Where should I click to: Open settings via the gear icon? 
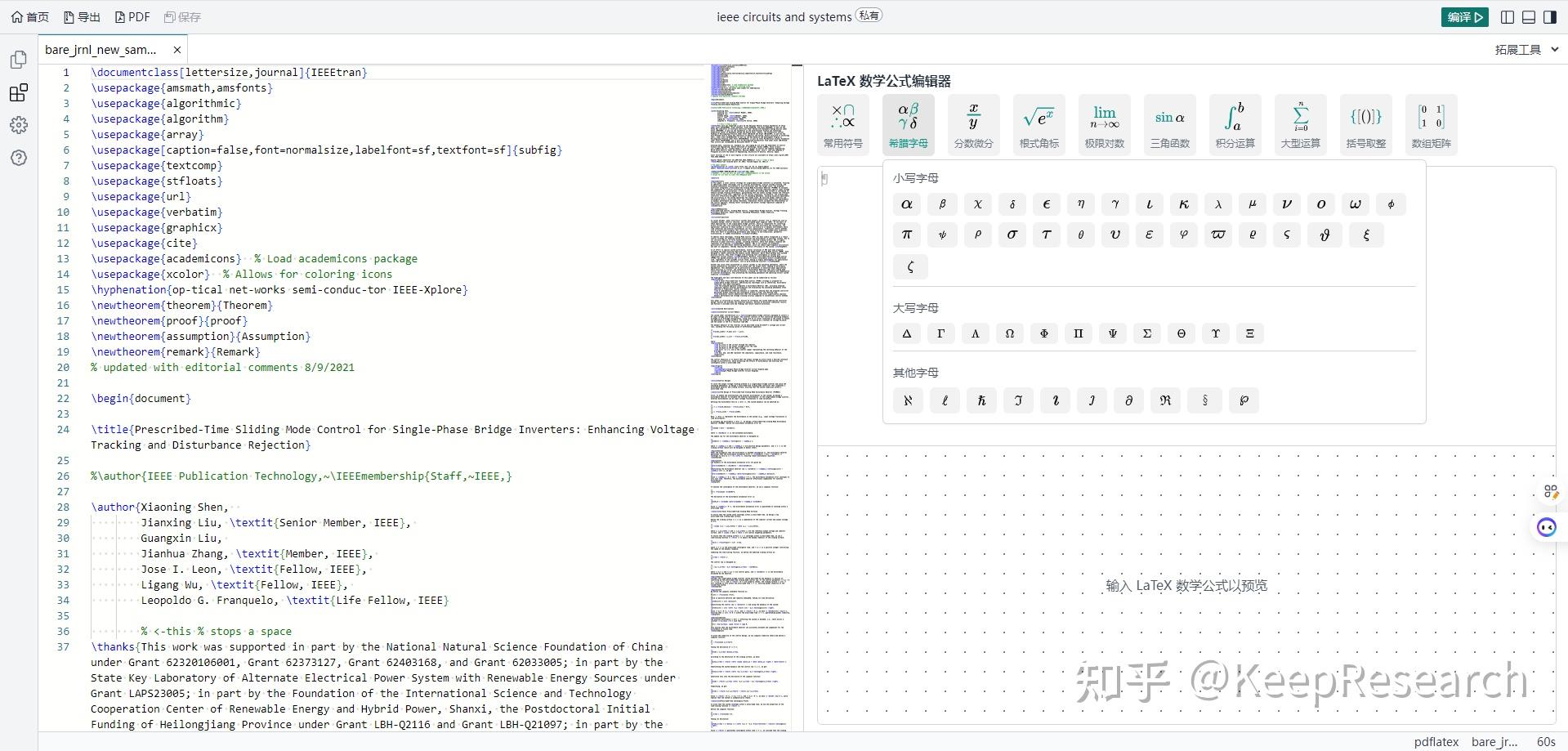pos(18,125)
